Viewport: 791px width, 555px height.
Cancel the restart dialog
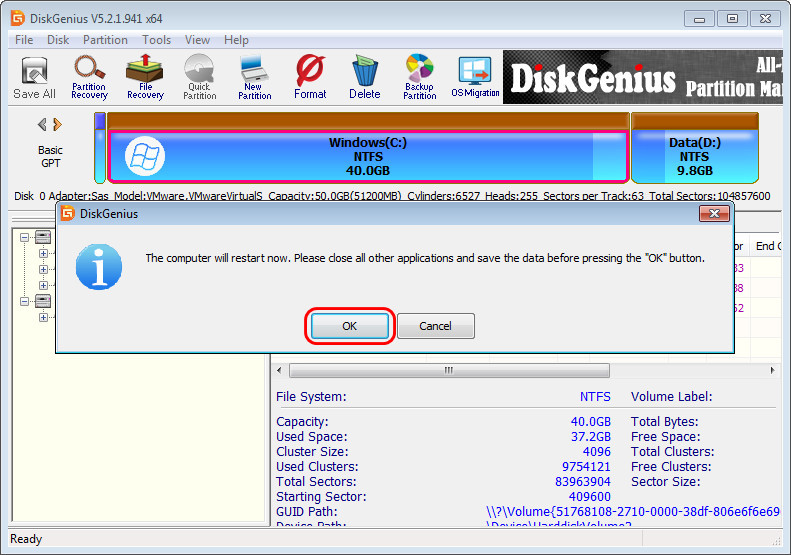(435, 326)
